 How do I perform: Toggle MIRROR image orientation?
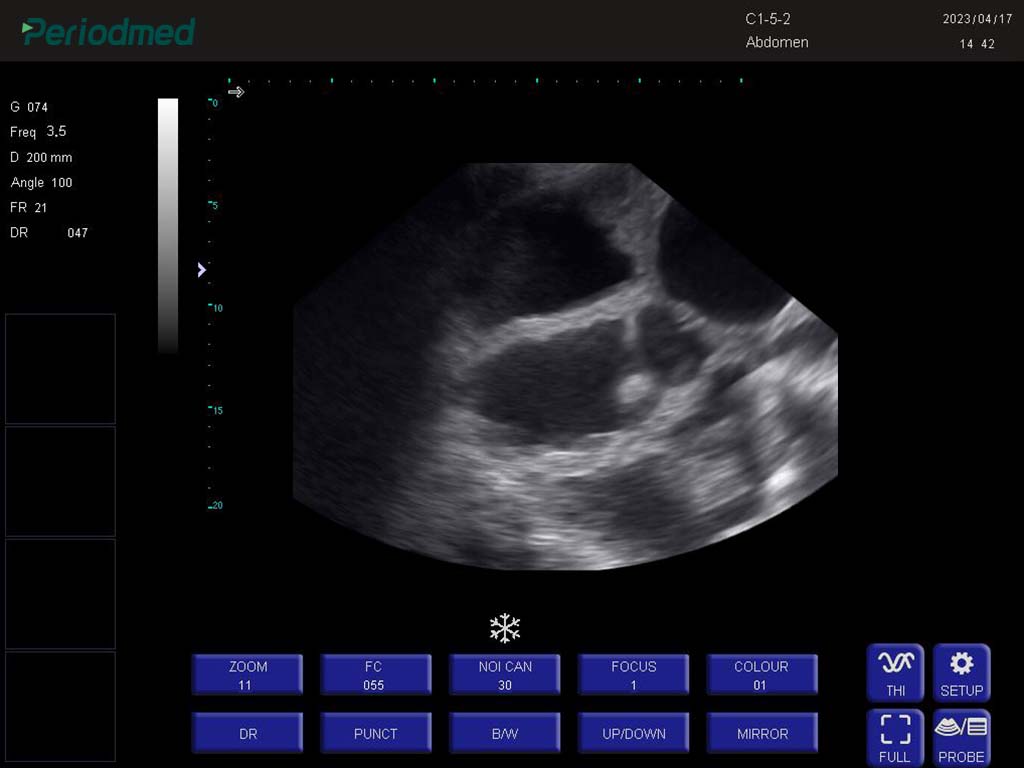click(762, 733)
